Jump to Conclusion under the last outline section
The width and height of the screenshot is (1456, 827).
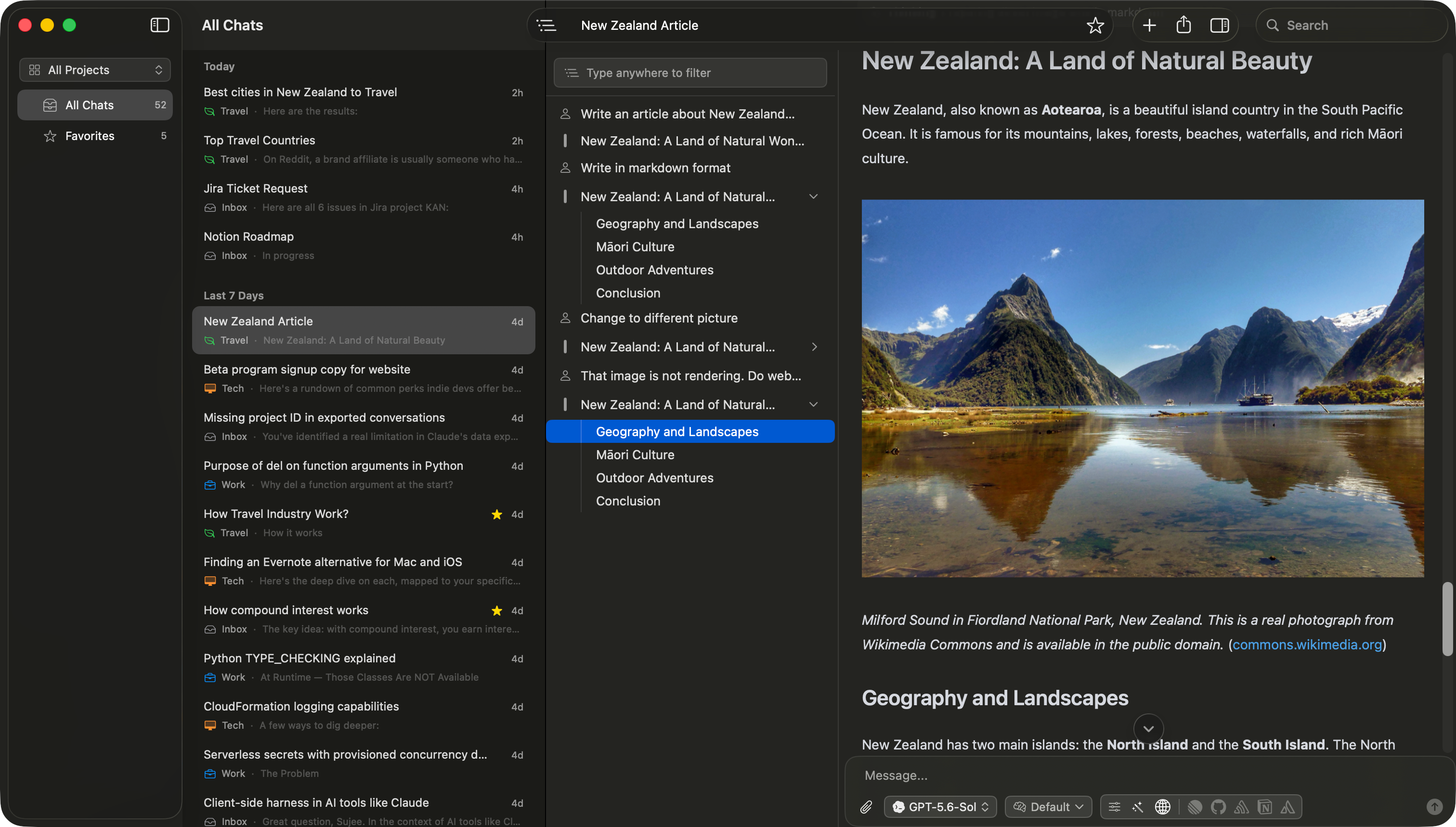pos(628,502)
